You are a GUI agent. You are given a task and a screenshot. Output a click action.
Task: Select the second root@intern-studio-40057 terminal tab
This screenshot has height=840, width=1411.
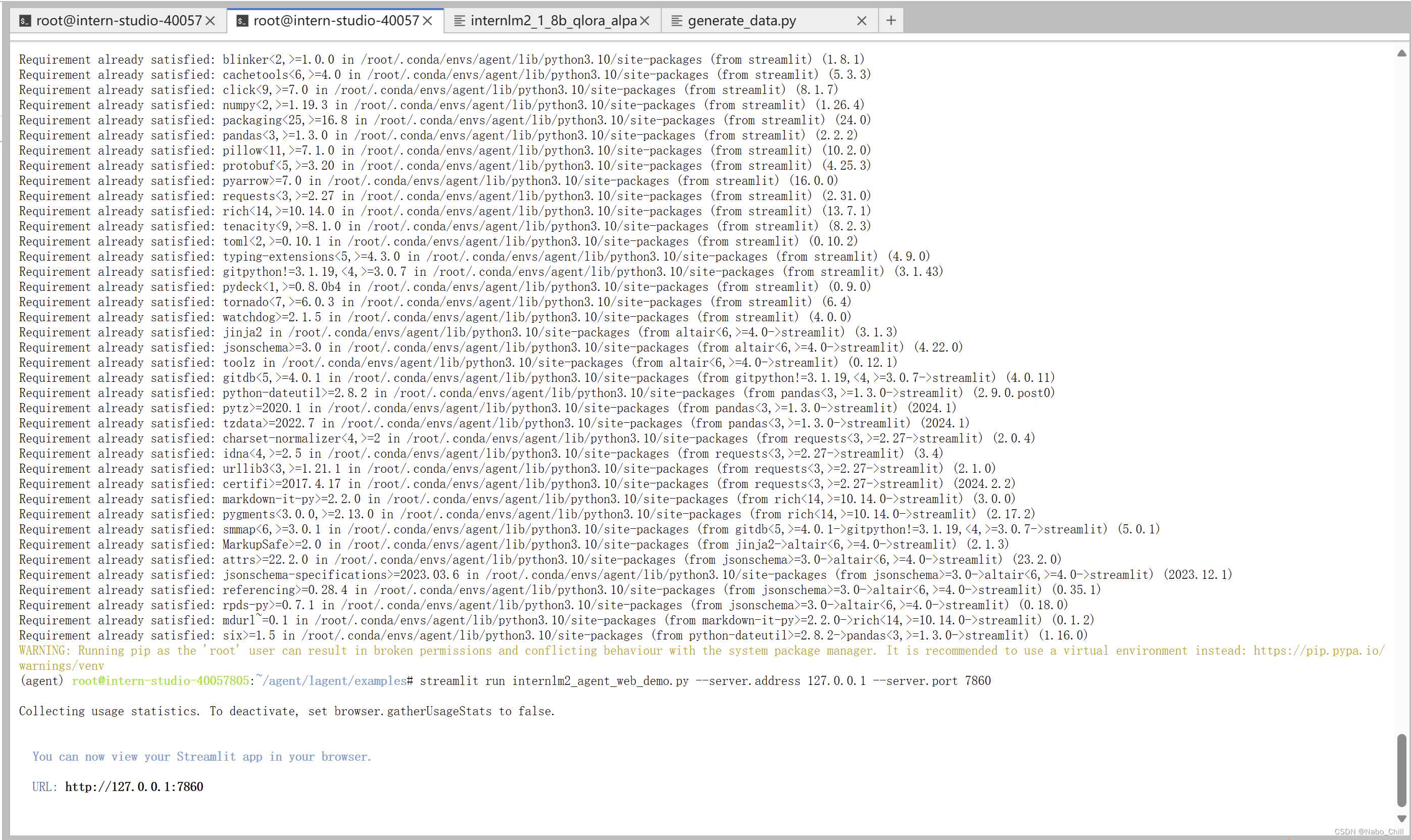(336, 21)
